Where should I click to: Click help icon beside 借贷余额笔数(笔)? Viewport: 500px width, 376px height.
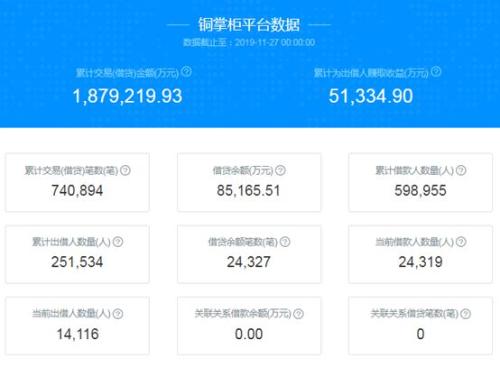click(x=285, y=242)
